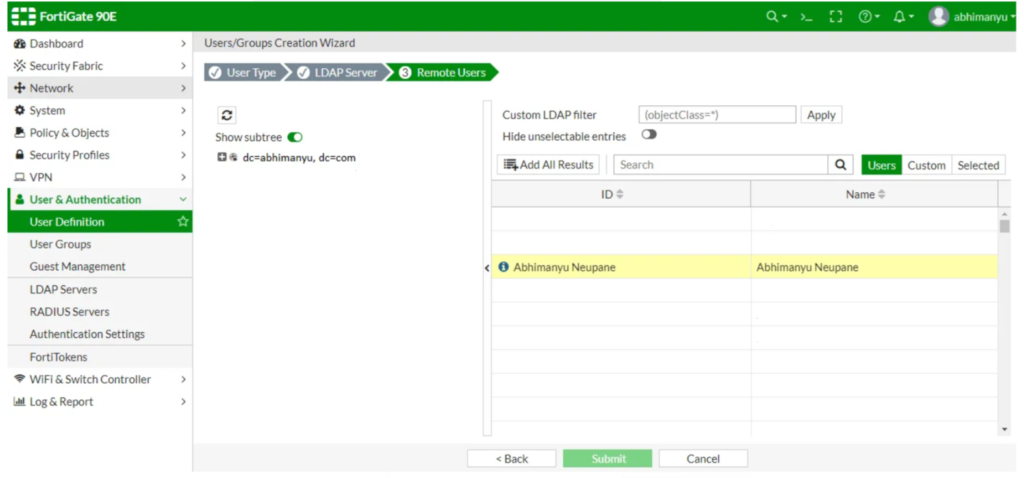
Task: Collapse the tree pane with left arrow
Action: [x=487, y=268]
